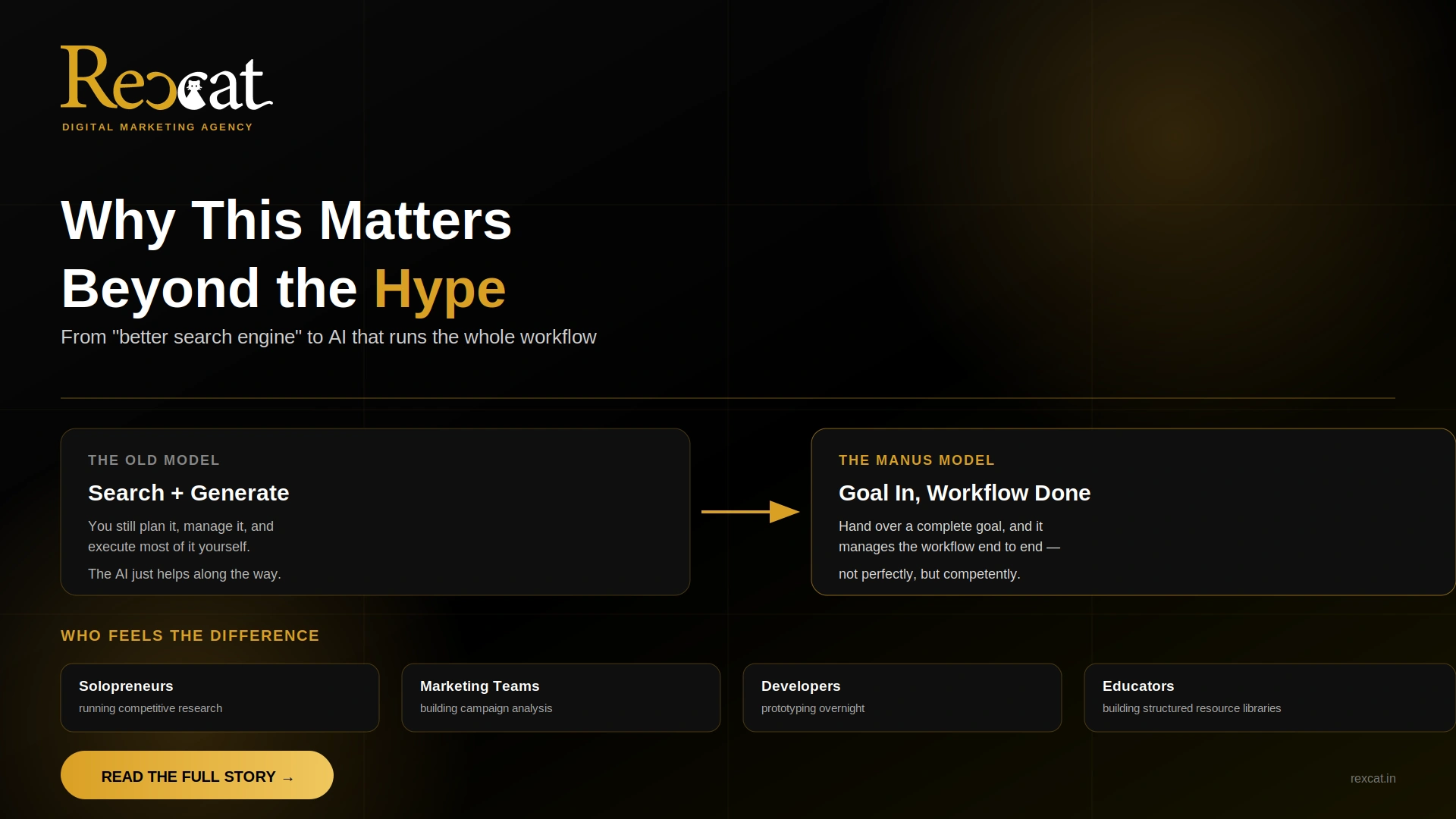Click the subtitle starting 'From "better search engine"'

[328, 337]
